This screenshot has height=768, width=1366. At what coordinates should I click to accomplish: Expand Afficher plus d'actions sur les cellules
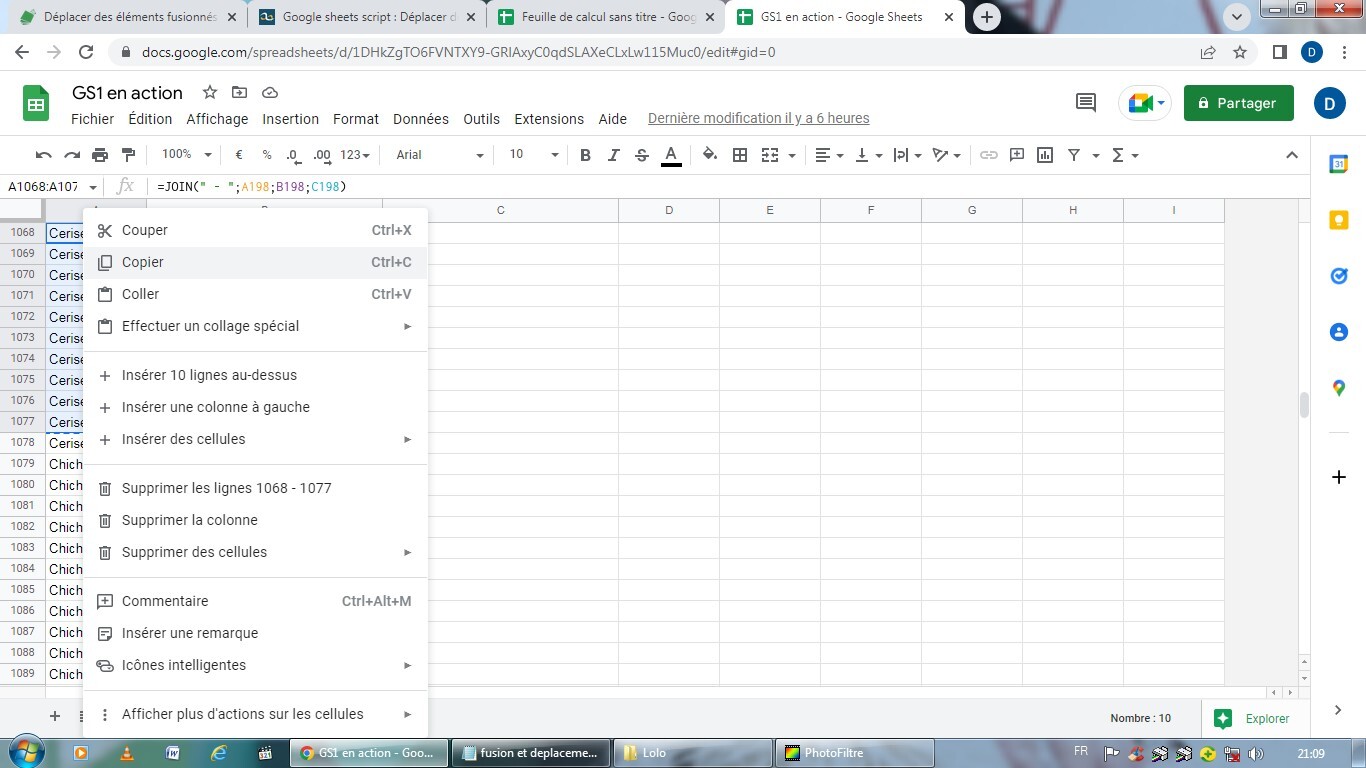[x=255, y=714]
